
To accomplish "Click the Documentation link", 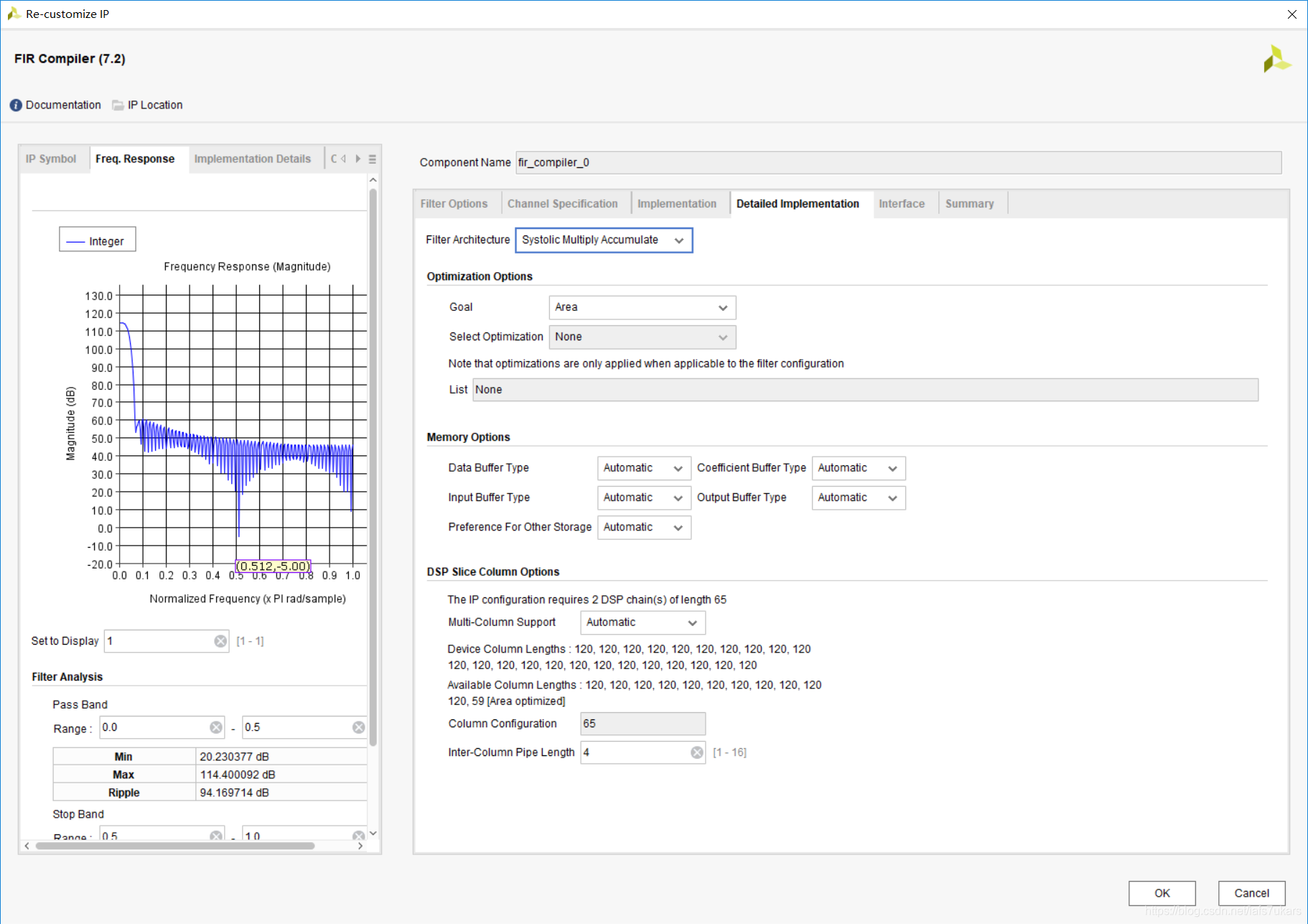I will [63, 105].
